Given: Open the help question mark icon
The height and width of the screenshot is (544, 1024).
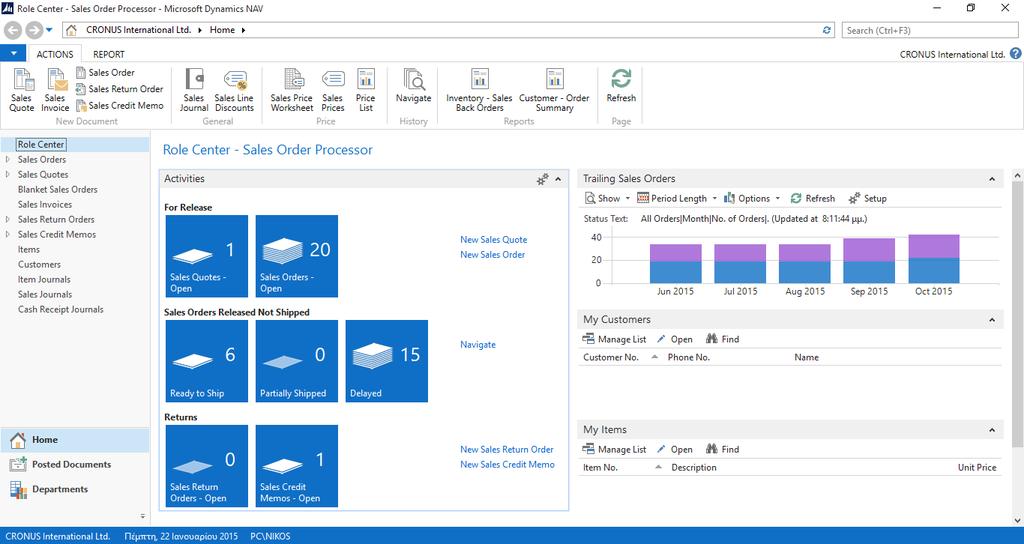Looking at the screenshot, I should [1016, 54].
